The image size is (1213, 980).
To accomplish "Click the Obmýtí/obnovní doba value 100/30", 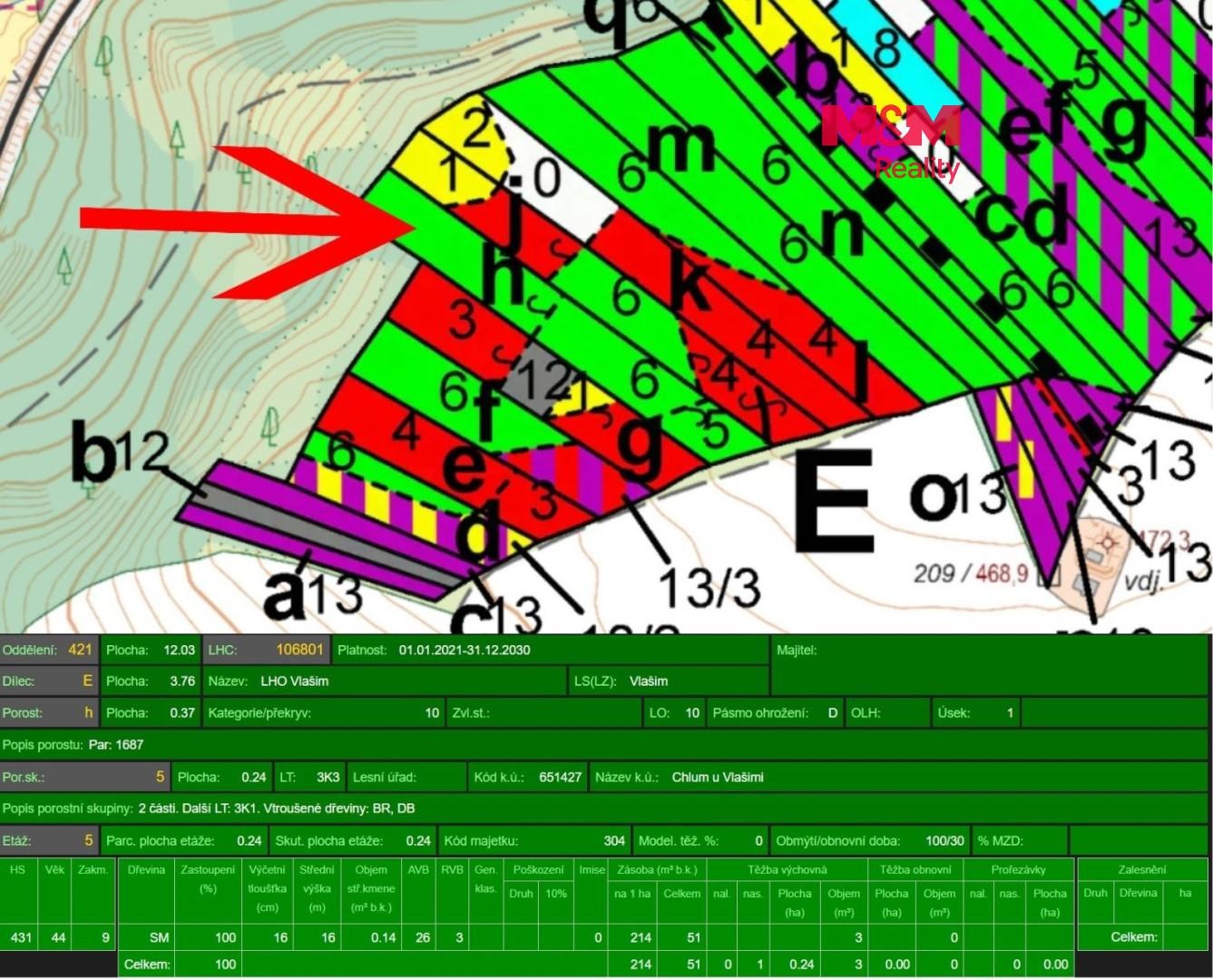I will click(x=944, y=840).
